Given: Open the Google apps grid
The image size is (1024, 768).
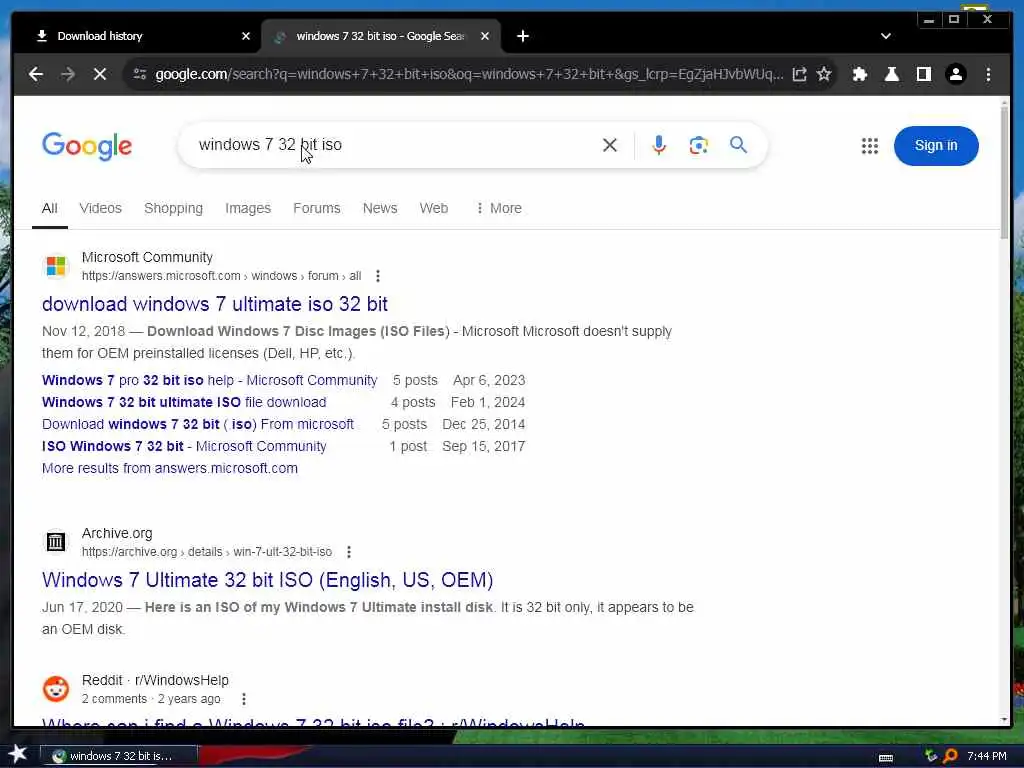Looking at the screenshot, I should point(869,146).
